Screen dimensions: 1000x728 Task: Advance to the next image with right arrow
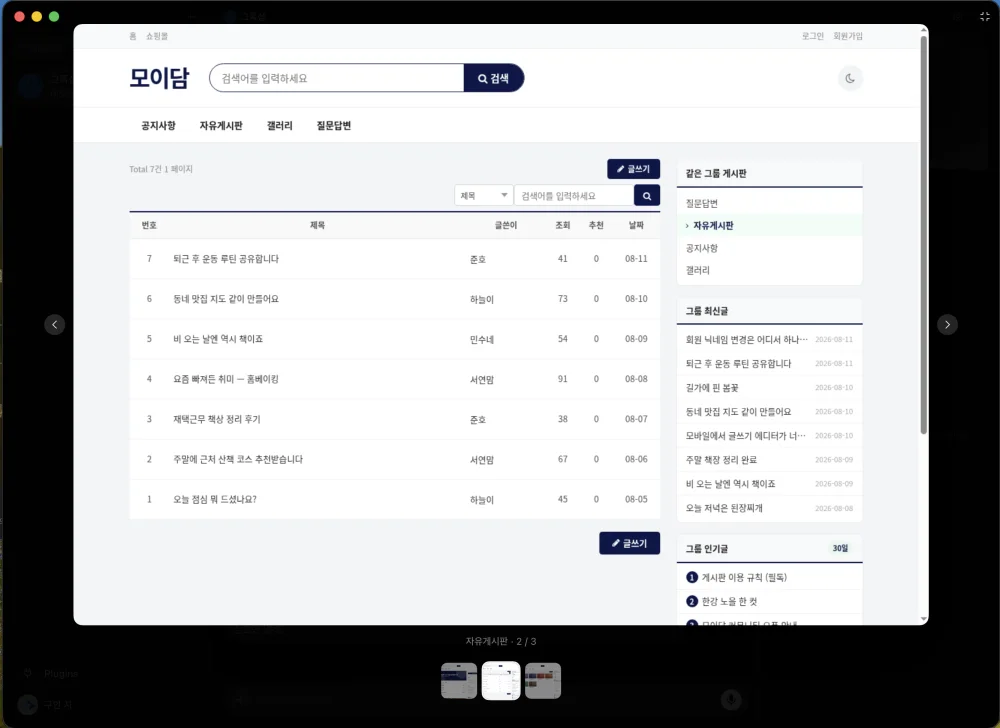[947, 324]
